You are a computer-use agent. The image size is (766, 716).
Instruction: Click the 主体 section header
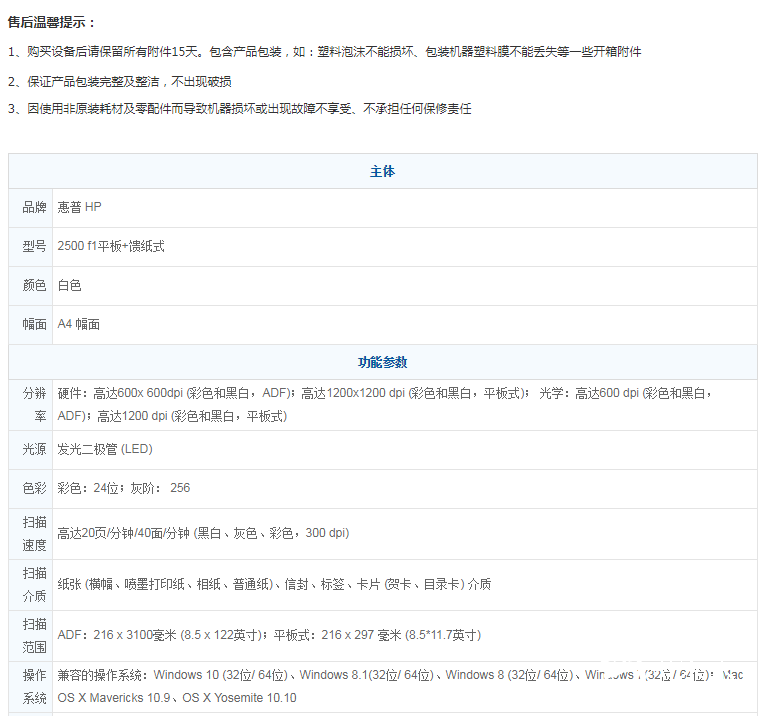coord(382,172)
